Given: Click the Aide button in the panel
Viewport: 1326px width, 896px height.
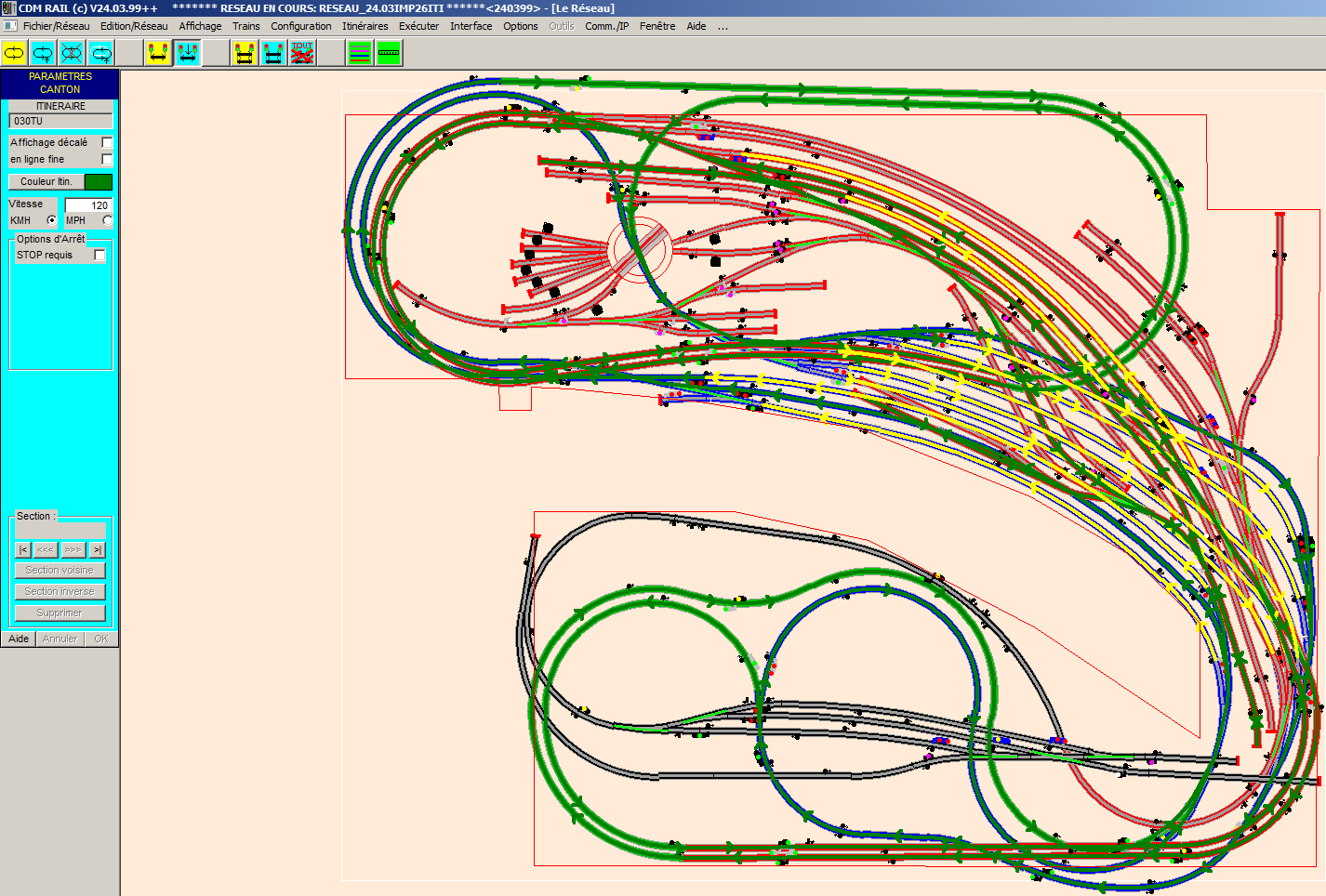Looking at the screenshot, I should (x=19, y=639).
